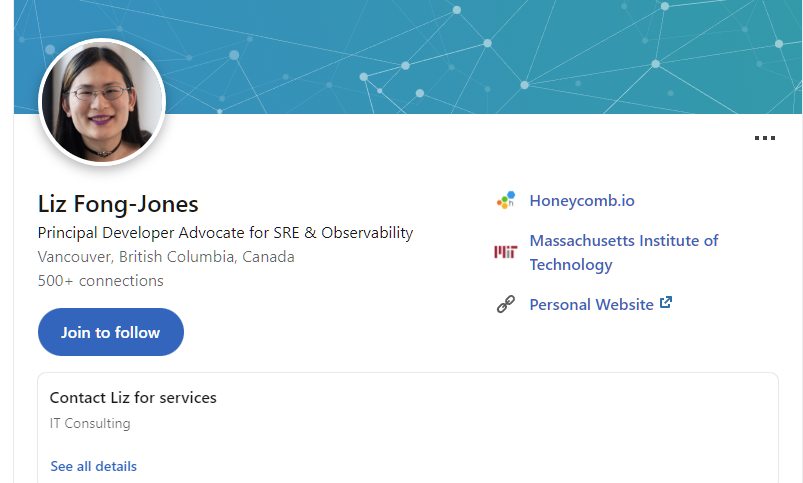Open the Honeycomb.io link
The image size is (803, 483).
click(582, 201)
